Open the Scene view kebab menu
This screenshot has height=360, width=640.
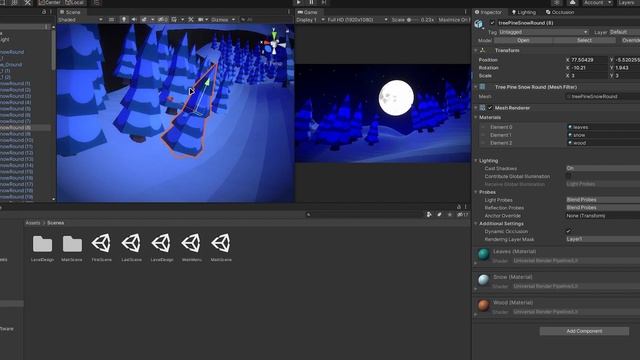289,12
